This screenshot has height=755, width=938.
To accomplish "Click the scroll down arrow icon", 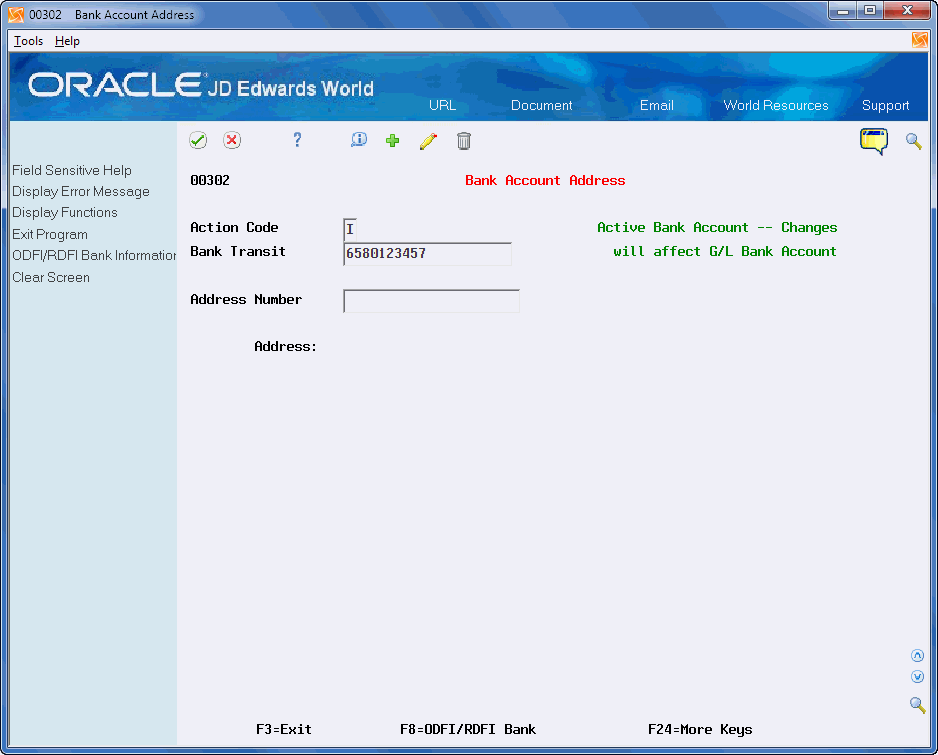I will 917,677.
